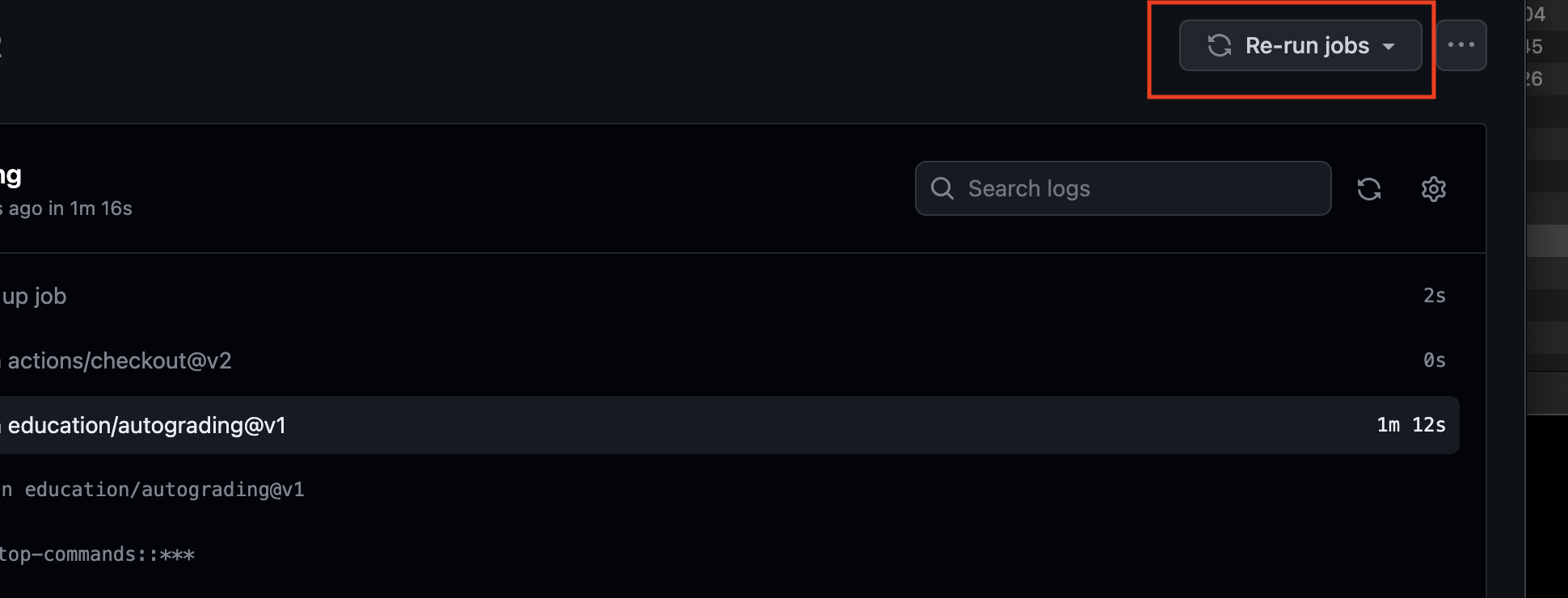The height and width of the screenshot is (598, 1568).
Task: Click the 1m 12s autograding duration
Action: pyautogui.click(x=1411, y=425)
